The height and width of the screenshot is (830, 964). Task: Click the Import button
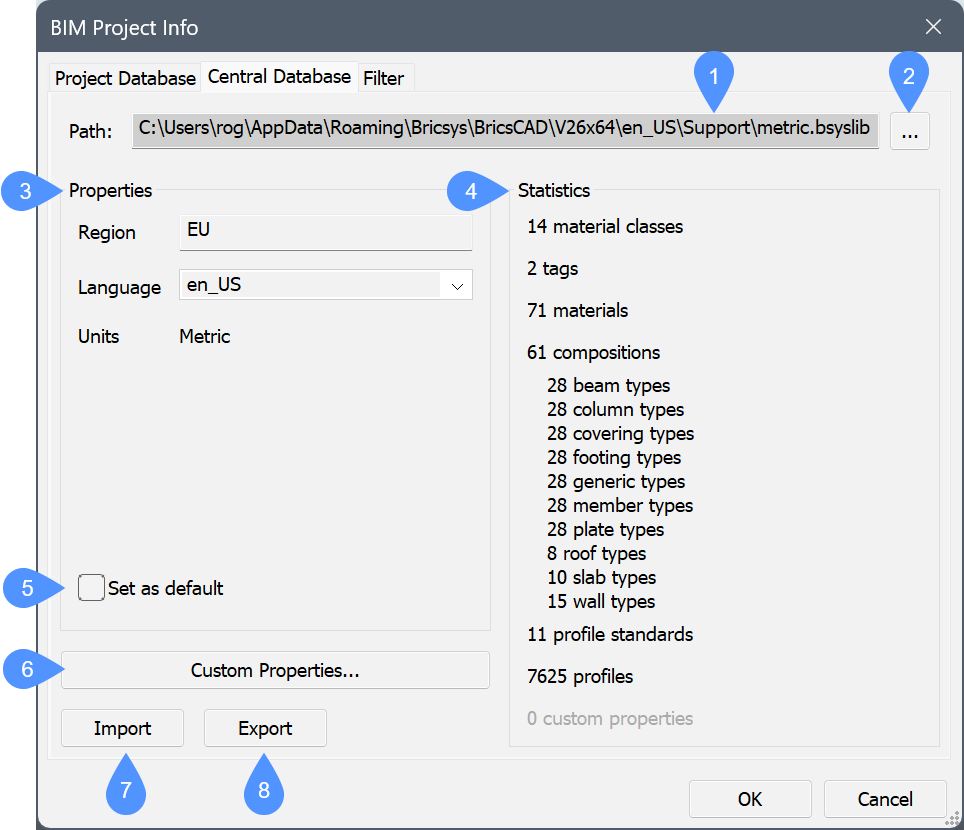(x=123, y=728)
